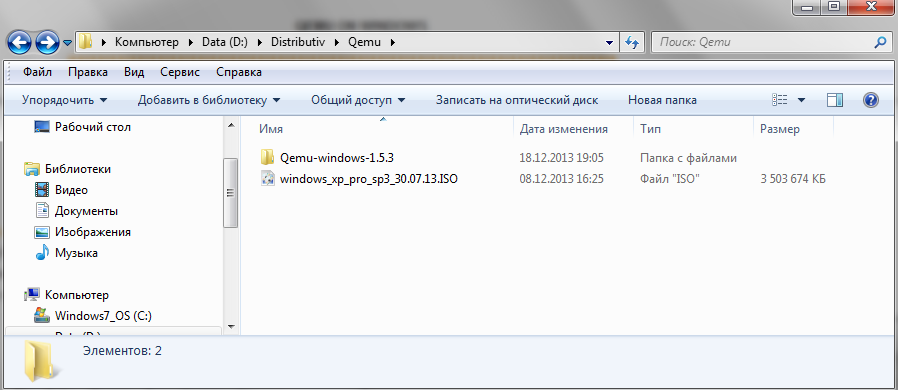This screenshot has height=390, width=898.
Task: Go forward with the Forward arrow button
Action: pos(48,42)
